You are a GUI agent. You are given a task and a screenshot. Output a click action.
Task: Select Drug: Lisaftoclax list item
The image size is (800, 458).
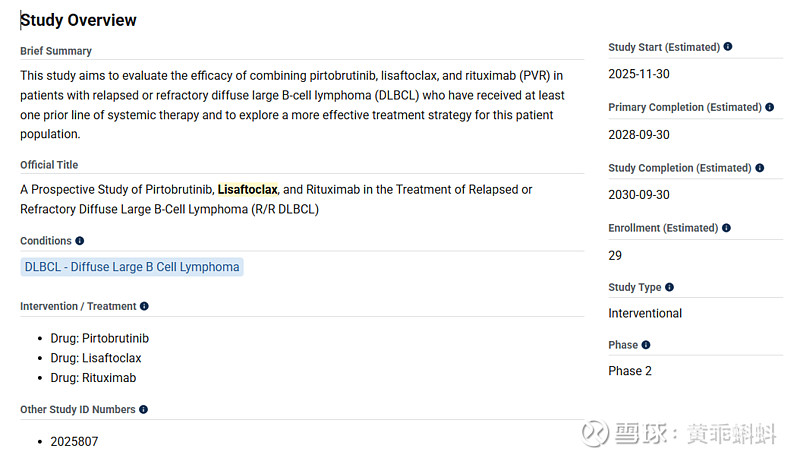tap(96, 358)
